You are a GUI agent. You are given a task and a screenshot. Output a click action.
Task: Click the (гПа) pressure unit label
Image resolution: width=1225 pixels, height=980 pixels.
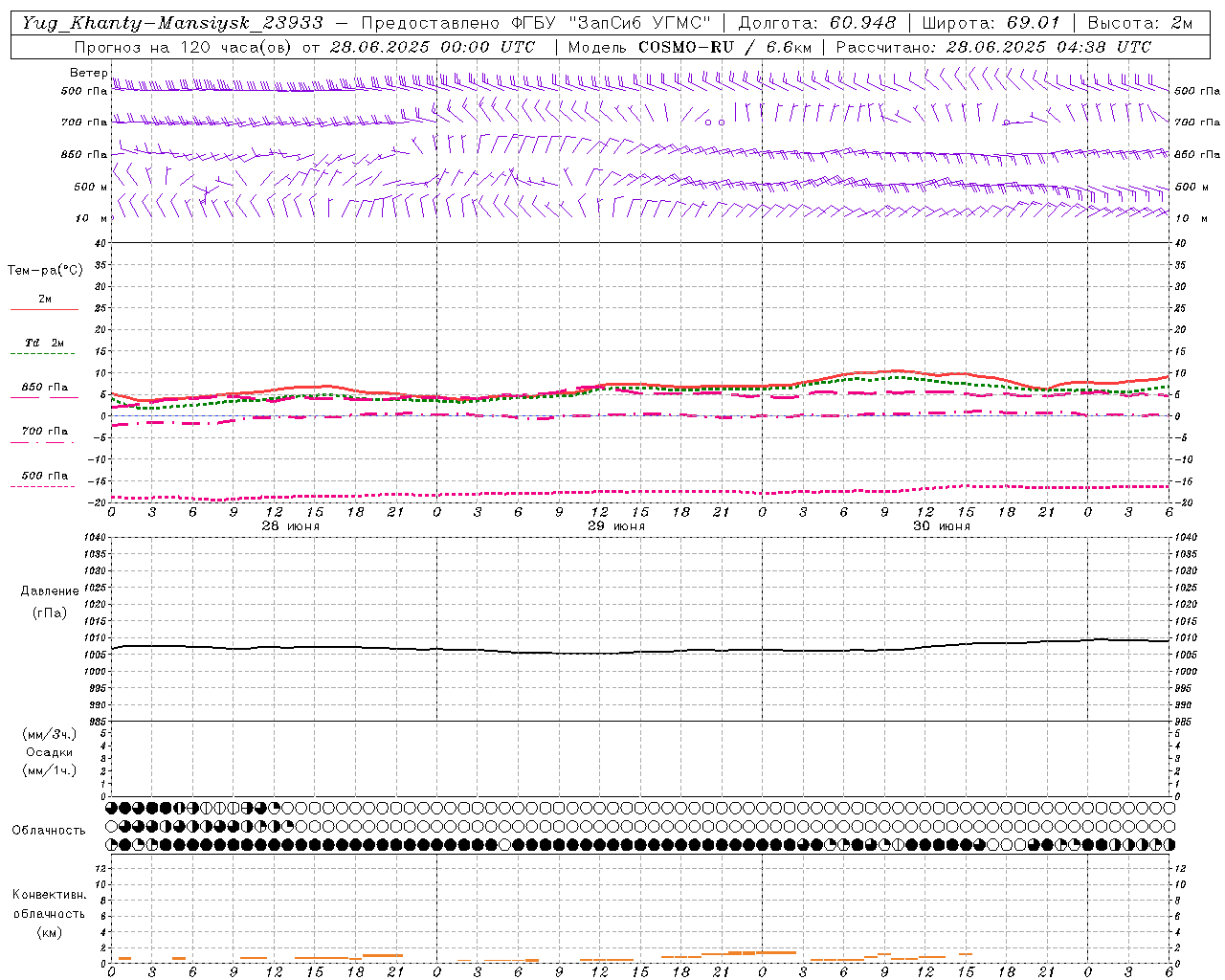click(50, 612)
